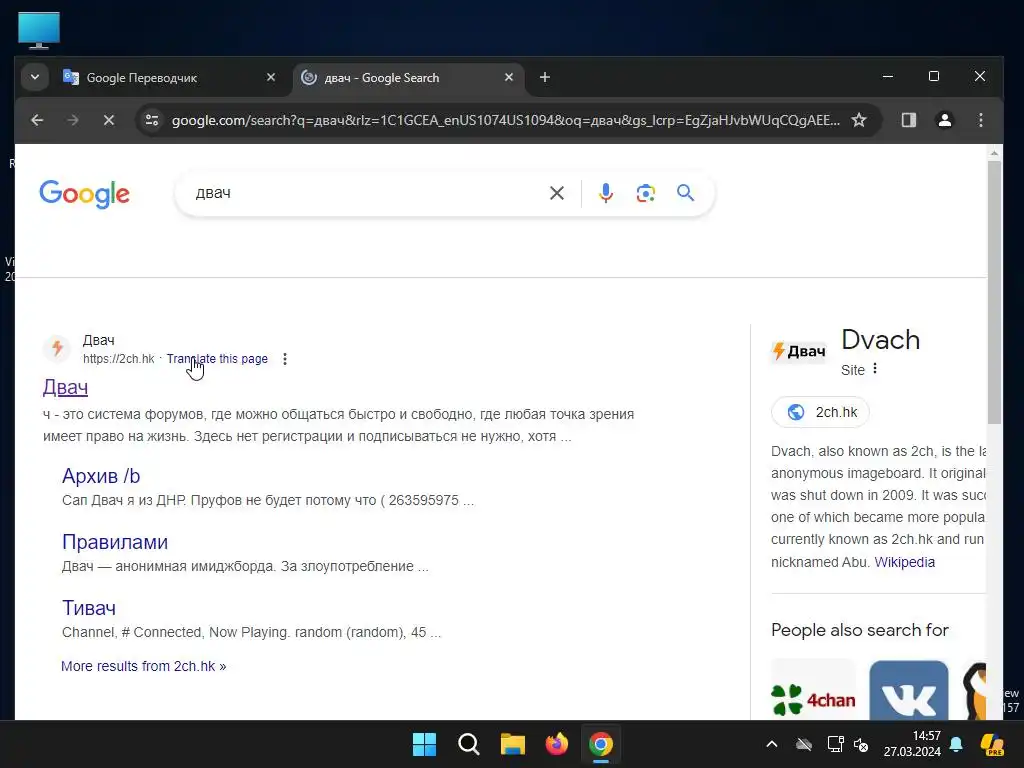Open Chrome profile menu
The image size is (1024, 768).
pyautogui.click(x=944, y=120)
